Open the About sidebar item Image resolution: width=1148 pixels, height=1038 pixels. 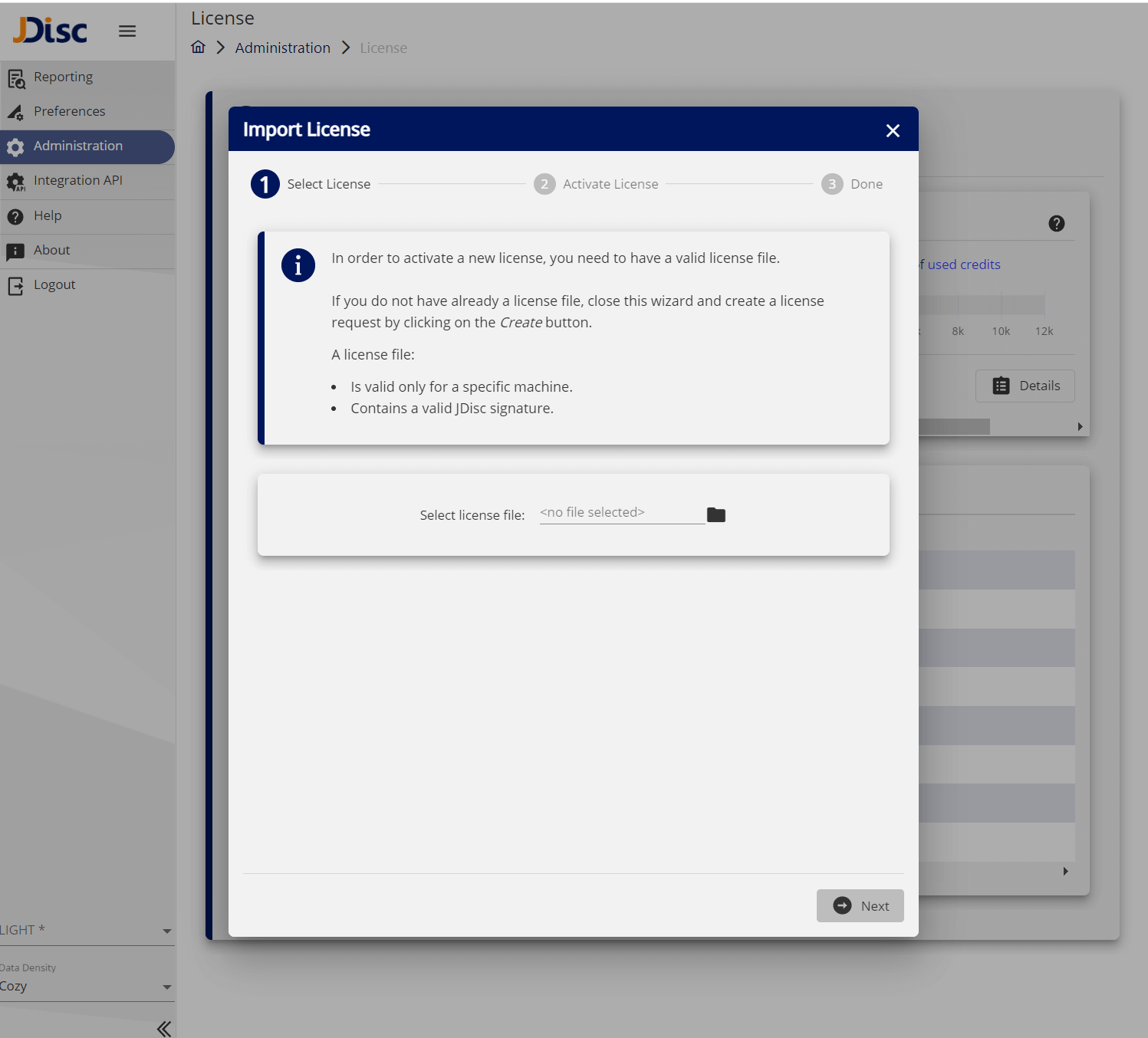(51, 251)
